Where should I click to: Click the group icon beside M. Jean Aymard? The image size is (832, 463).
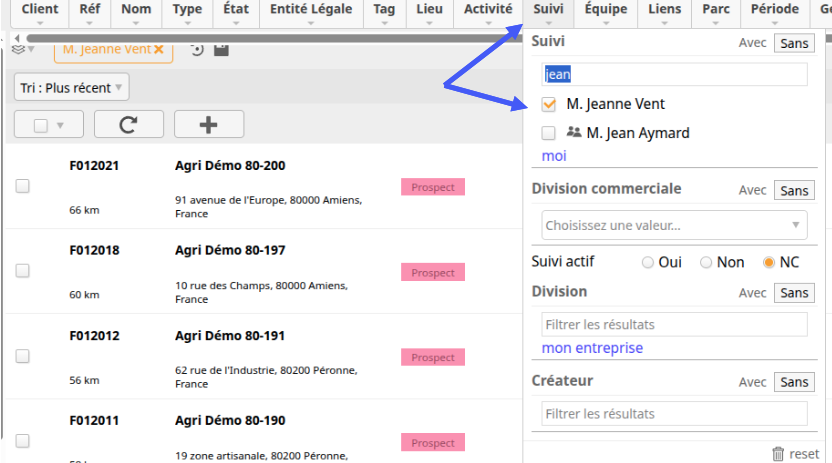[x=574, y=132]
